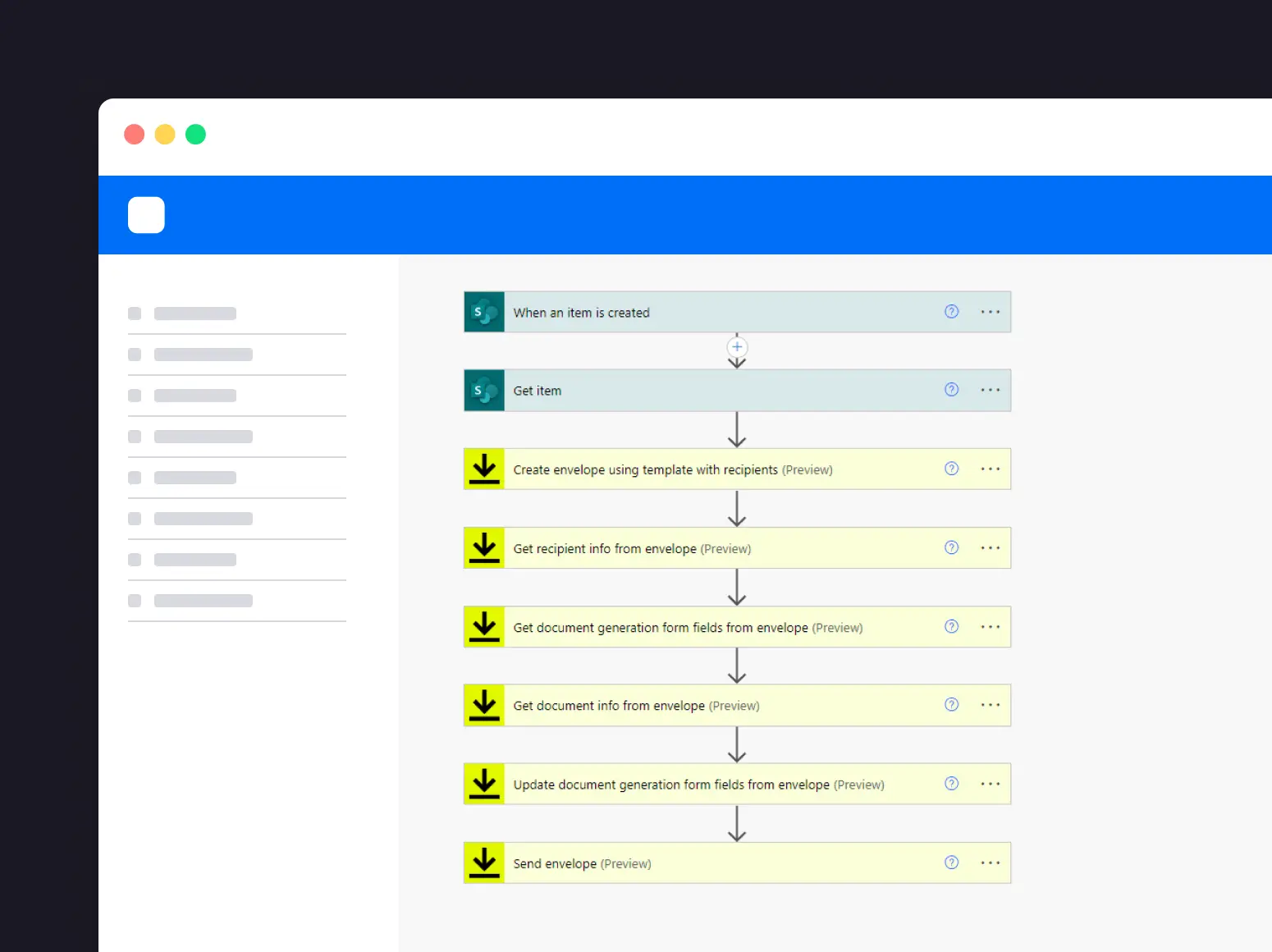Open the ellipsis menu on 'Get recipient info from envelope'
The width and height of the screenshot is (1272, 952).
click(x=991, y=547)
